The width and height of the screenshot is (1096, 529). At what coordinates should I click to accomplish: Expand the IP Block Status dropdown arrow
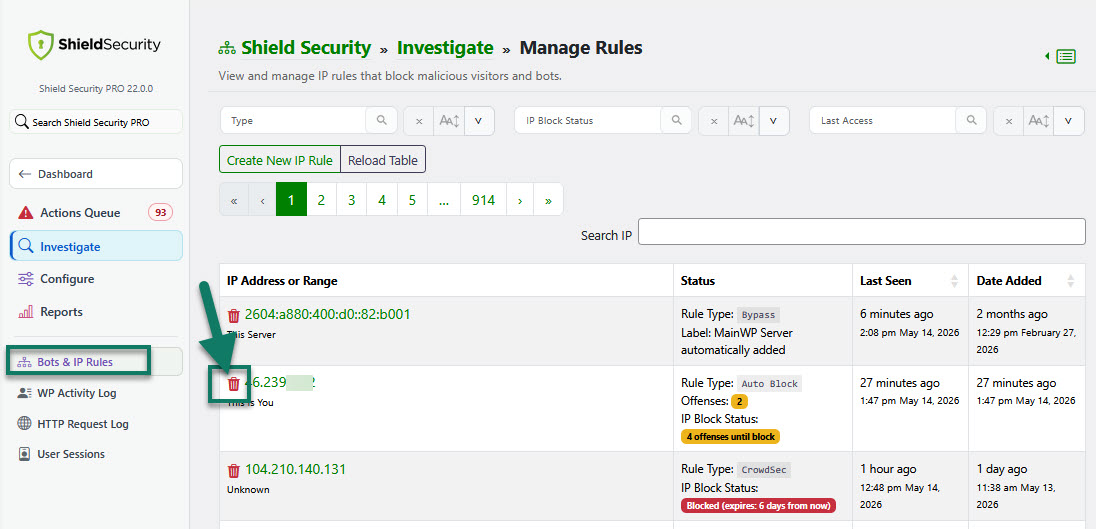[774, 121]
